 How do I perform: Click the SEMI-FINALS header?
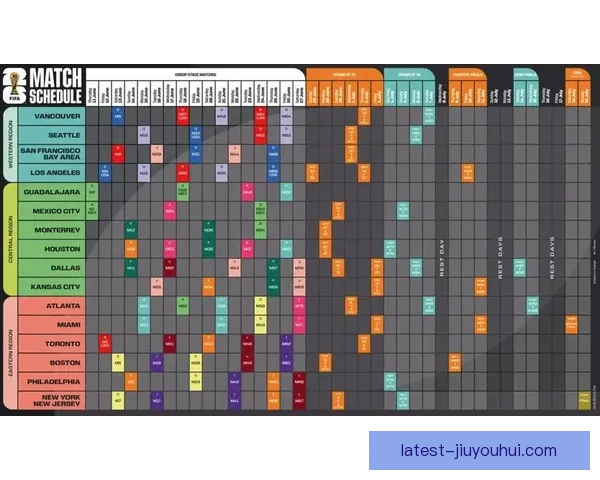point(526,75)
